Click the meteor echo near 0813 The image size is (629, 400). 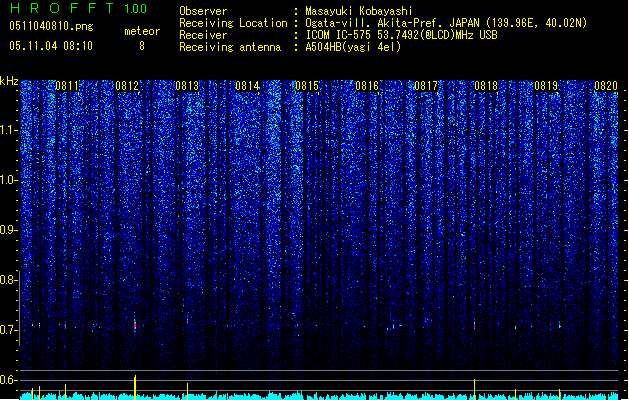click(x=187, y=320)
